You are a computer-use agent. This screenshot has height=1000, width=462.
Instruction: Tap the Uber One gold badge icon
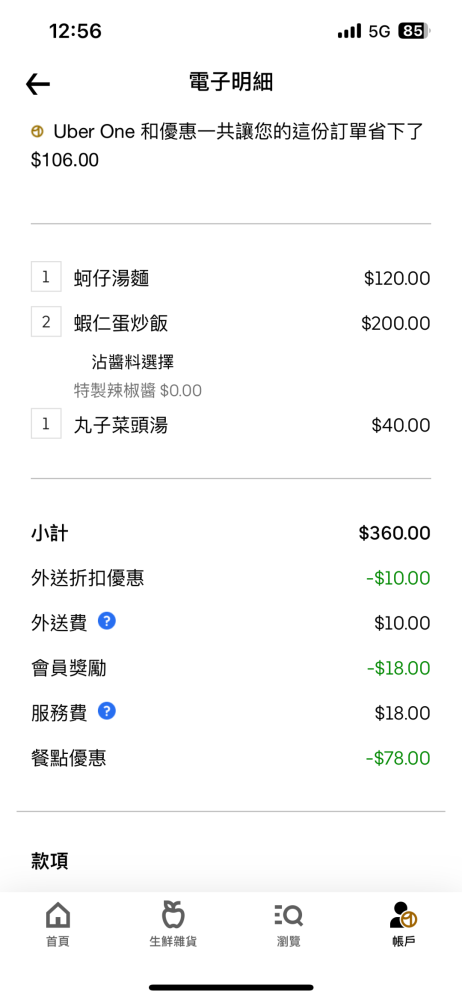tap(37, 132)
